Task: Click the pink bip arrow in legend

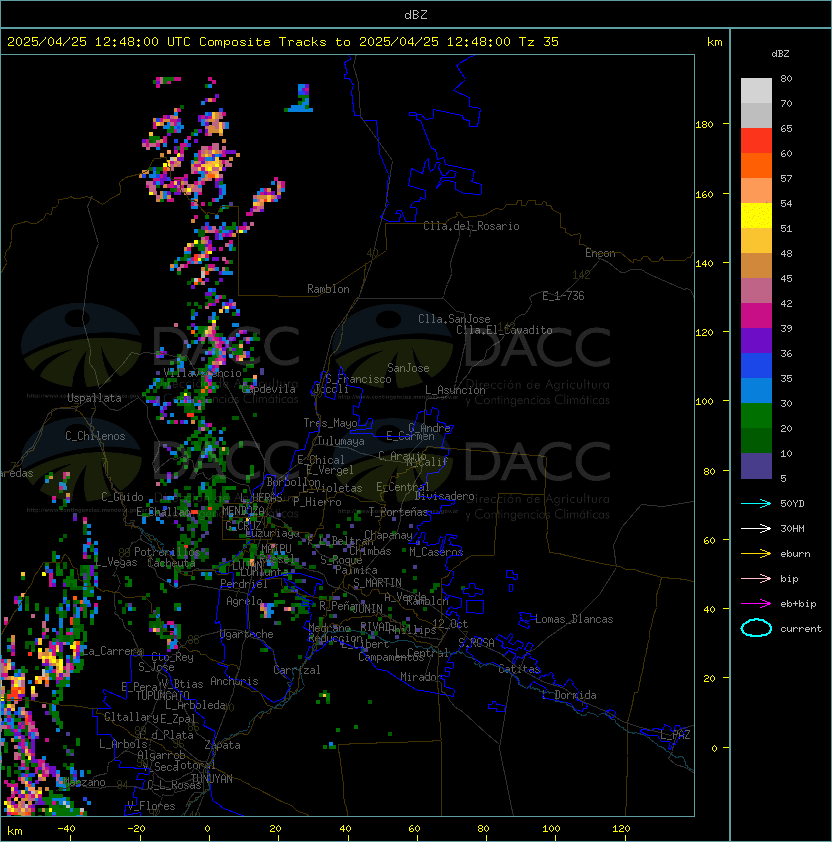Action: tap(756, 578)
